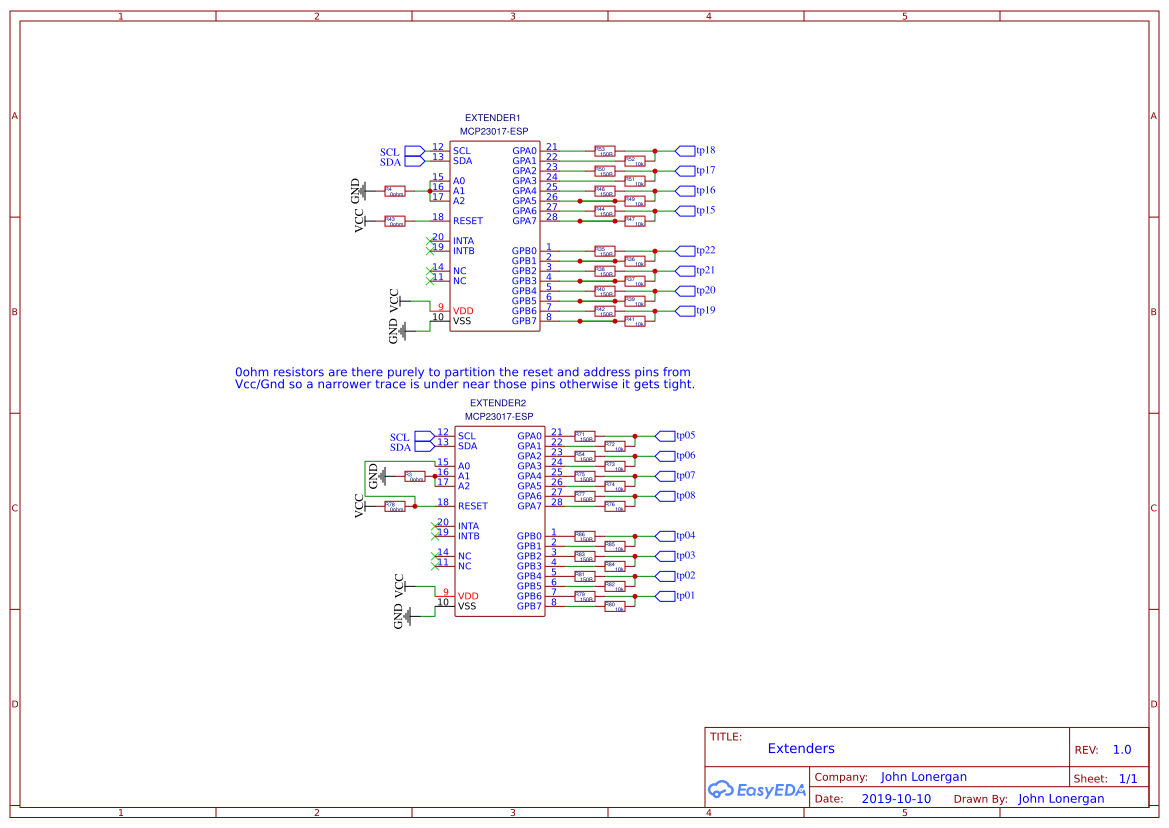Select the REV 1.0 value
Image resolution: width=1169 pixels, height=828 pixels.
(1122, 750)
